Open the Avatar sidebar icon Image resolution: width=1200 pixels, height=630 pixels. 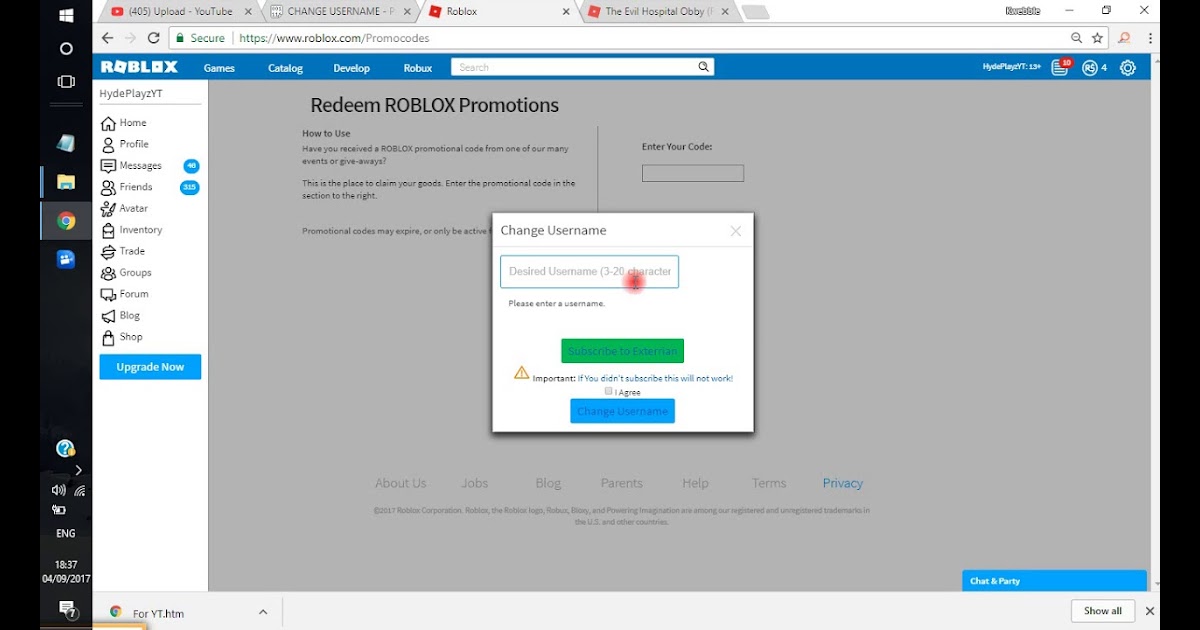point(108,209)
